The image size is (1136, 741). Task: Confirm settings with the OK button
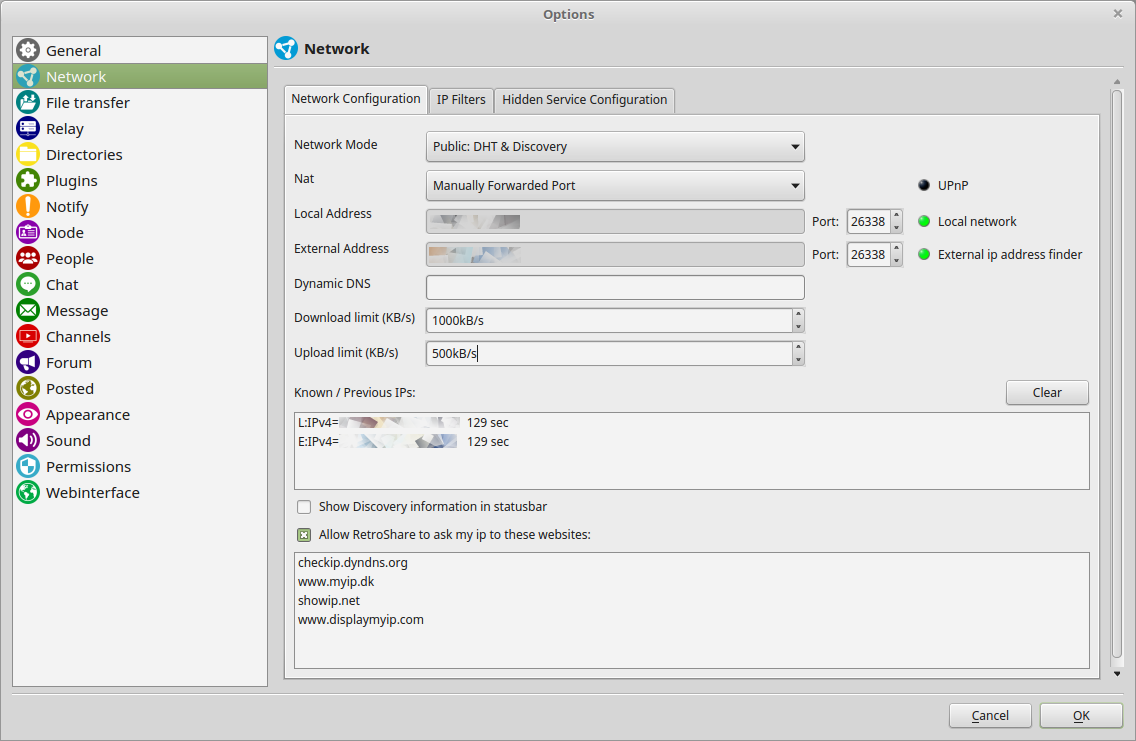(1081, 716)
